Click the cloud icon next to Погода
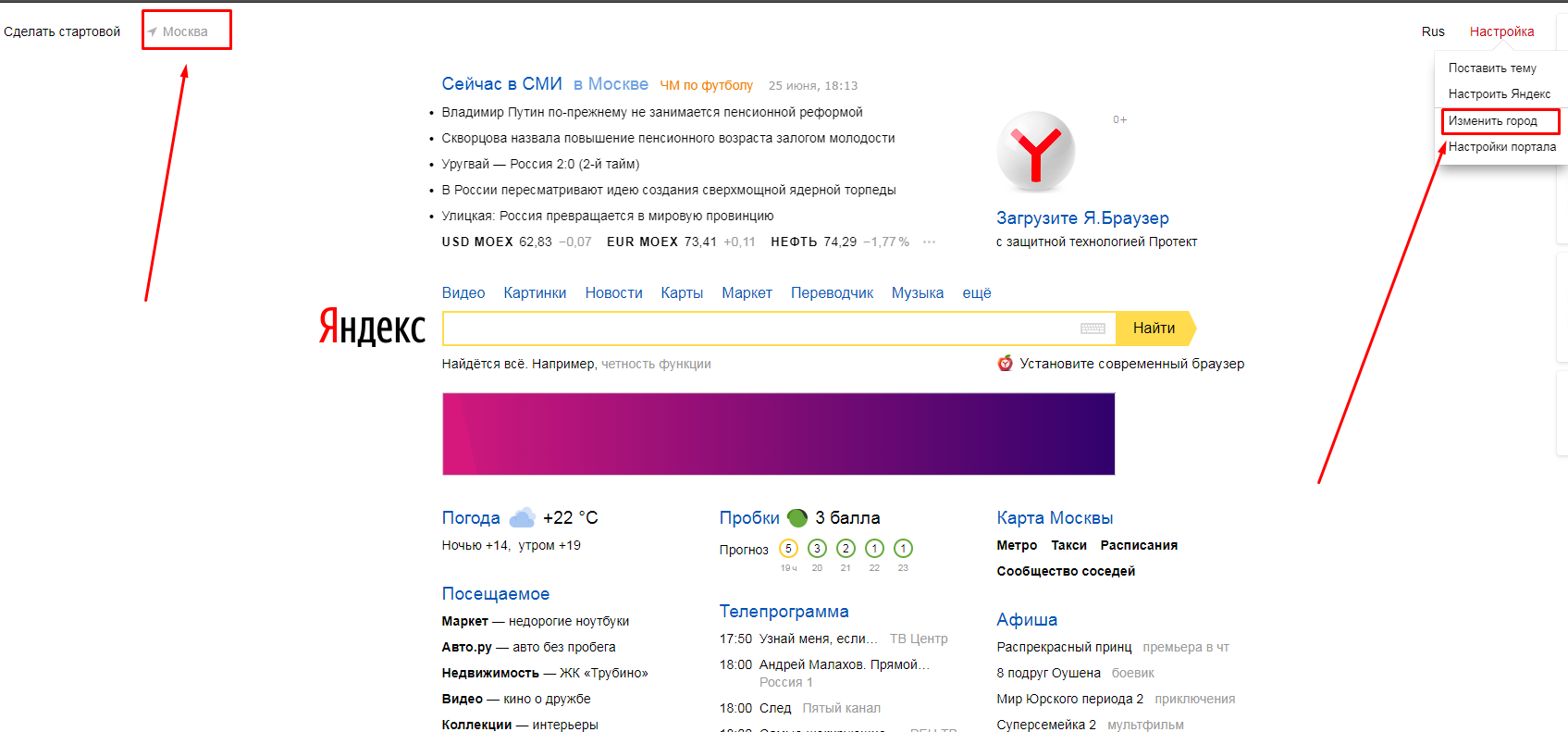The image size is (1568, 732). [x=522, y=517]
